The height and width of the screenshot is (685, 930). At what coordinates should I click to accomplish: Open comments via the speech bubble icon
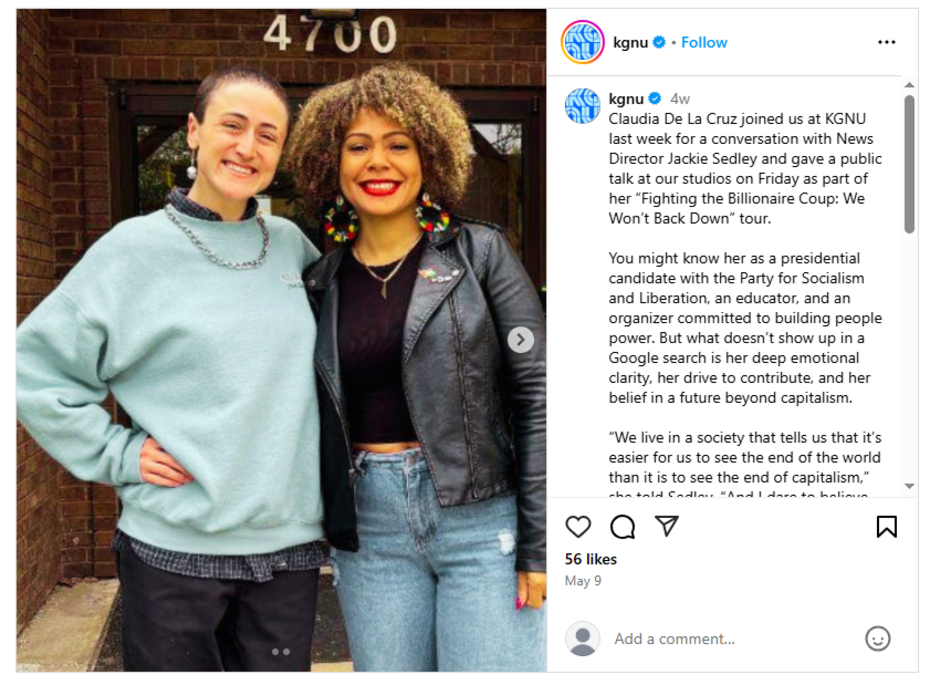622,527
